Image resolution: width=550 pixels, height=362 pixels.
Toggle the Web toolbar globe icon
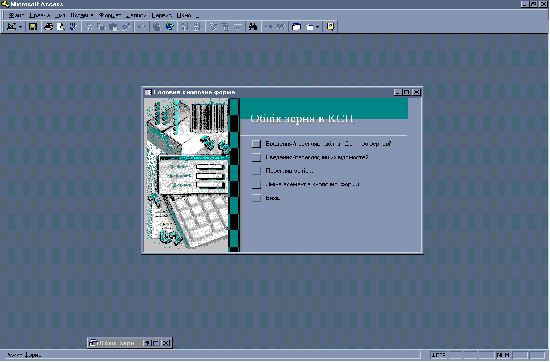tap(170, 27)
